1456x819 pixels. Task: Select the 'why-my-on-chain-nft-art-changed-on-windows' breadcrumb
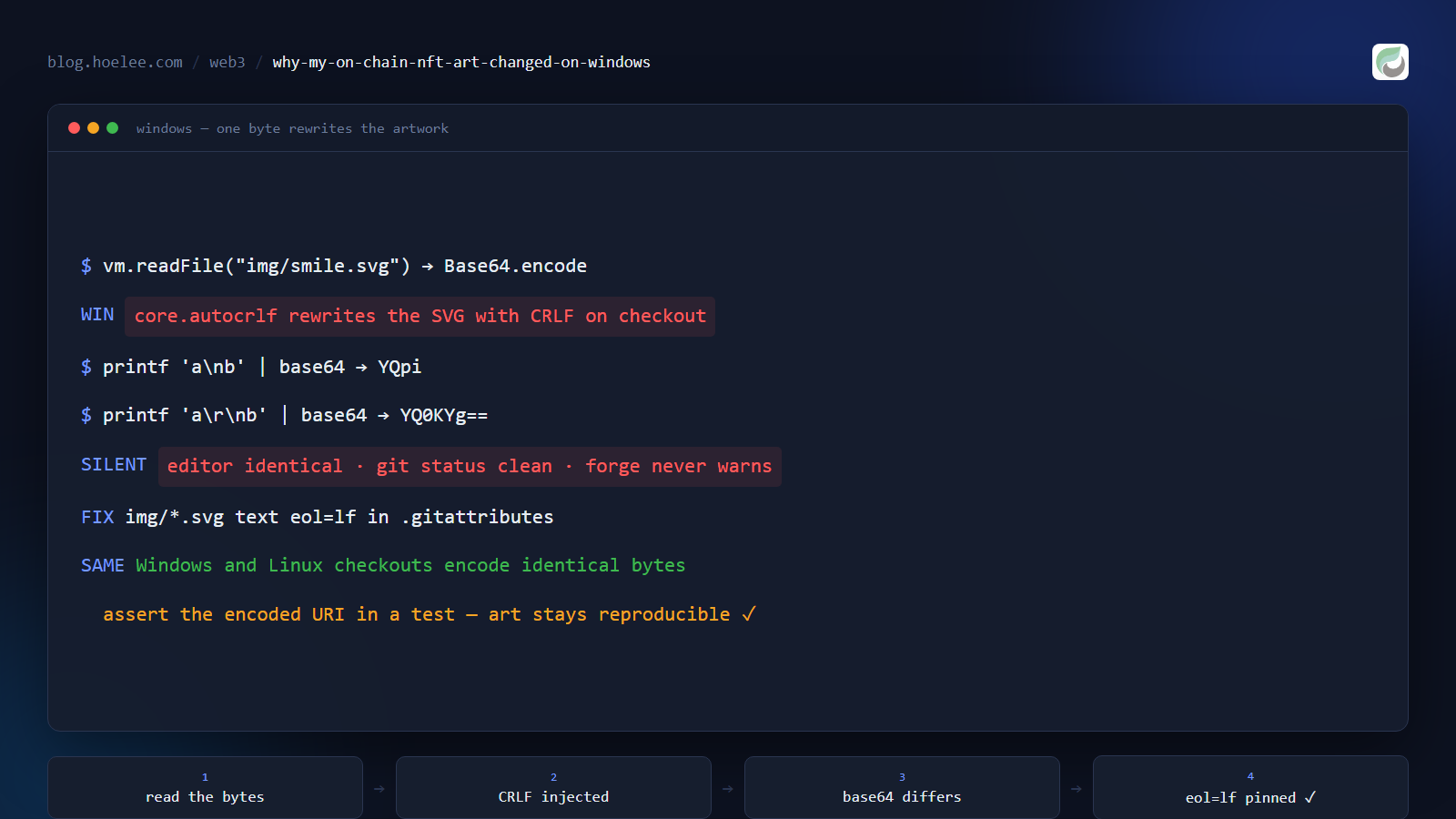(461, 62)
